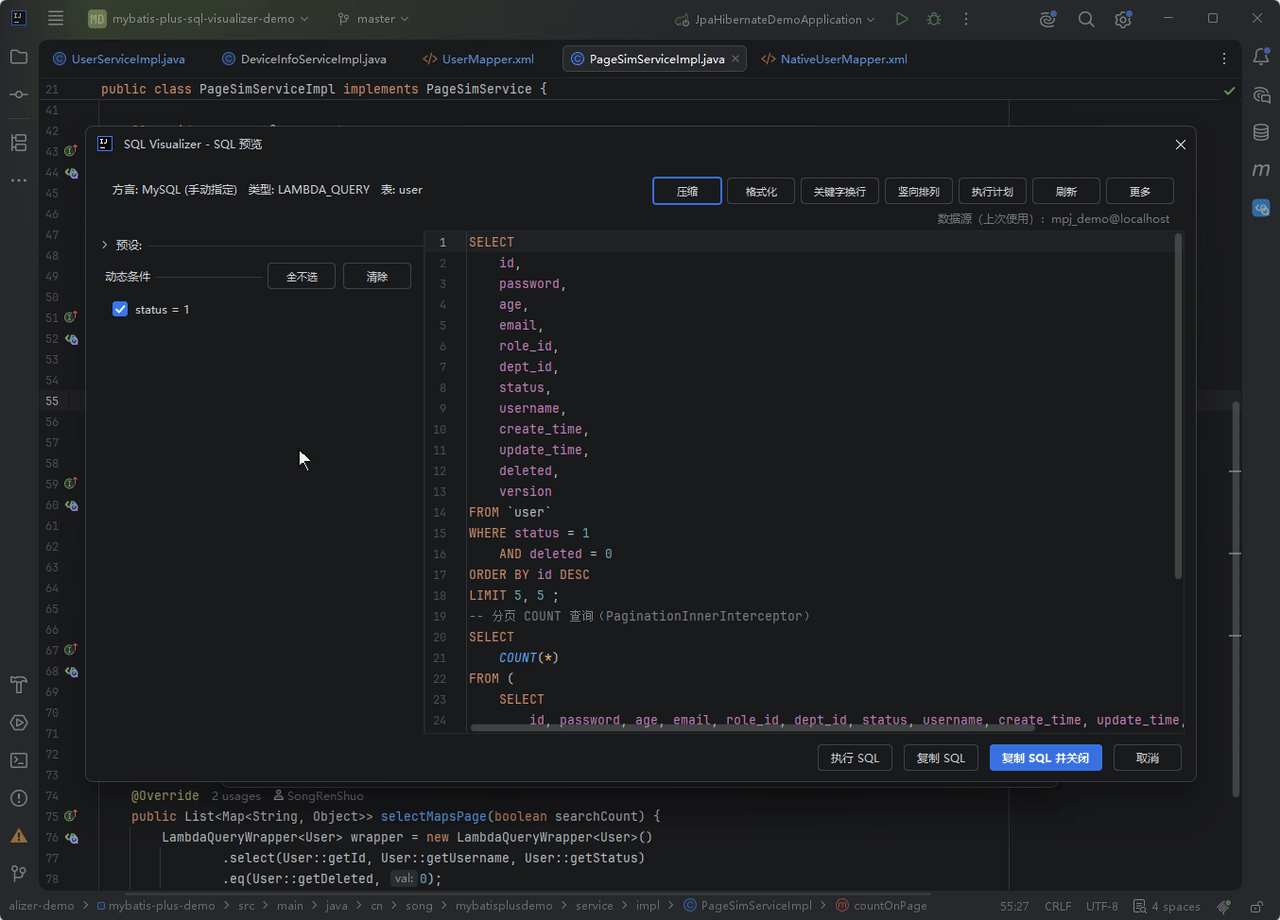
Task: Click the 格式化 format button
Action: tap(761, 191)
